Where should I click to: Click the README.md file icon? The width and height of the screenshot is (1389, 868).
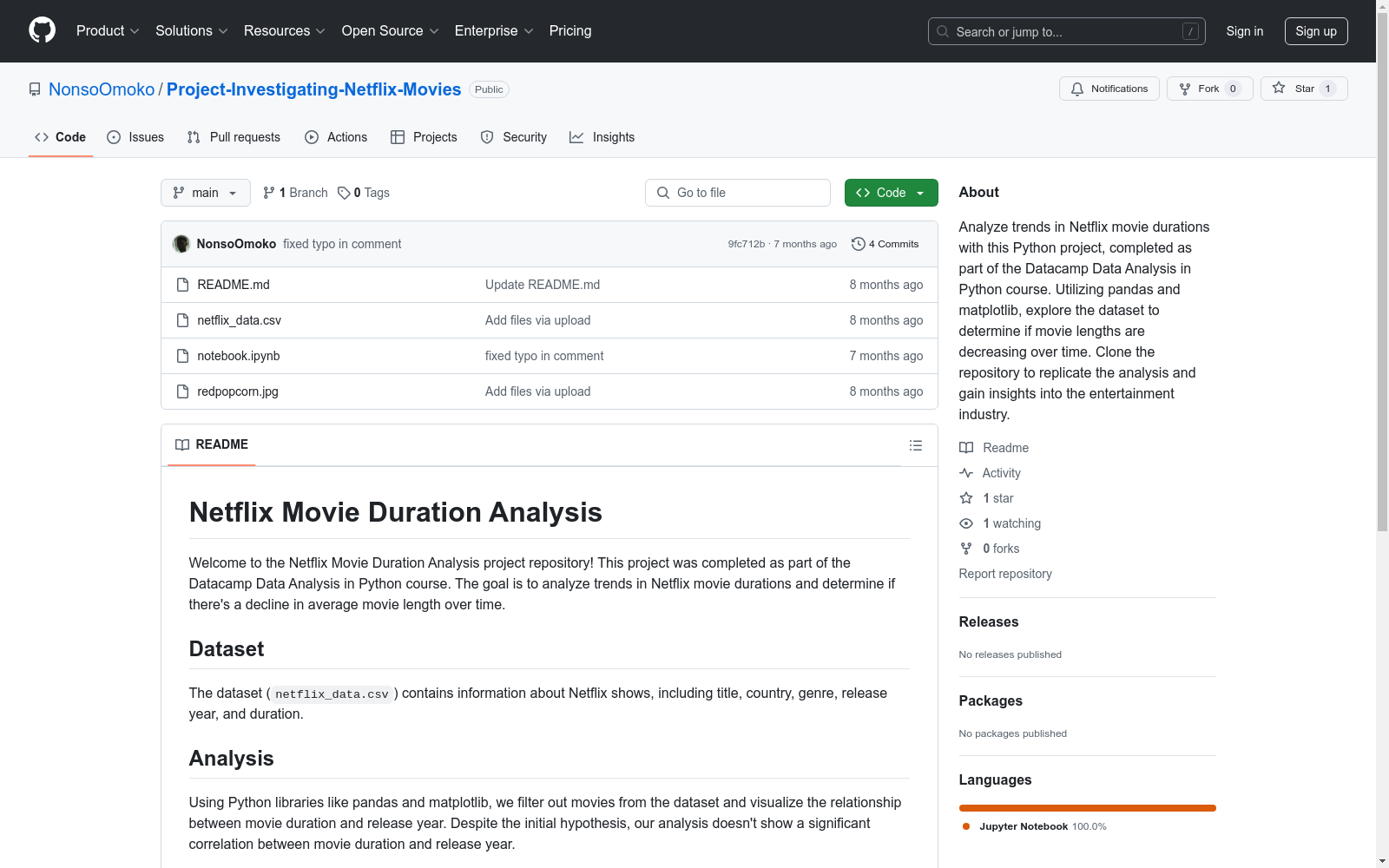pos(182,285)
